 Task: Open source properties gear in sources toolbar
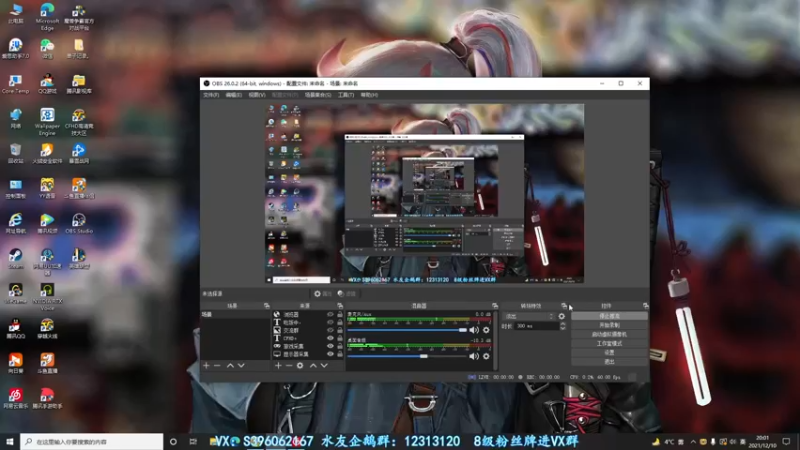tap(300, 366)
